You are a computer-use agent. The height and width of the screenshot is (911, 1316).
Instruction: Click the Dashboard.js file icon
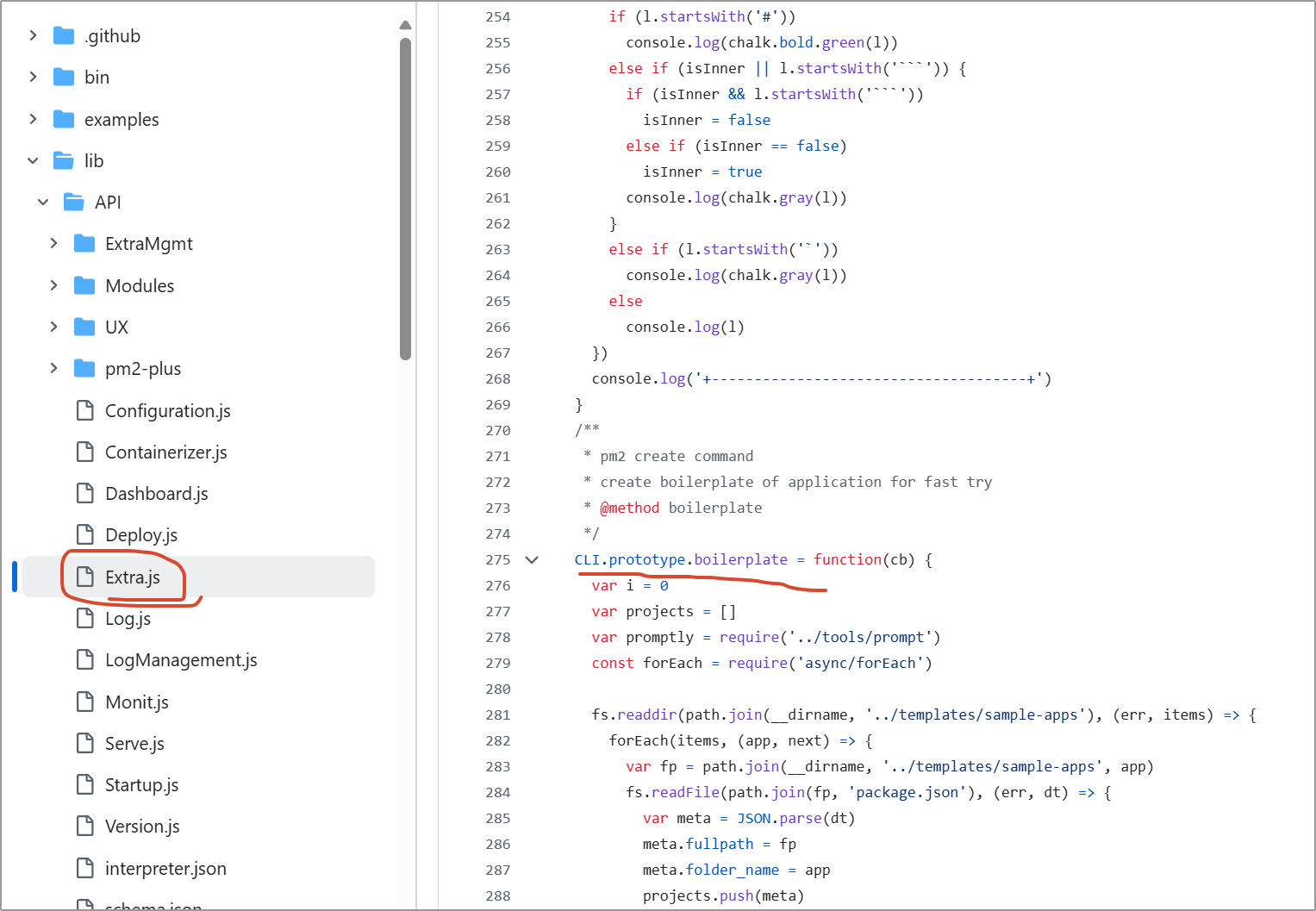pyautogui.click(x=85, y=493)
